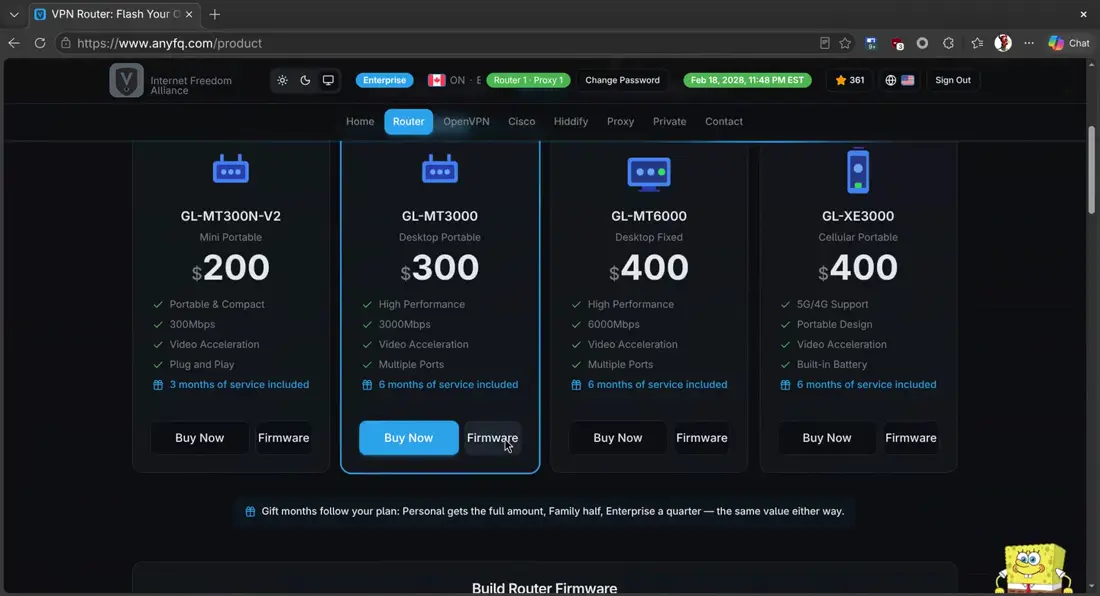Switch to dark theme moon icon
Viewport: 1100px width, 596px height.
click(305, 80)
